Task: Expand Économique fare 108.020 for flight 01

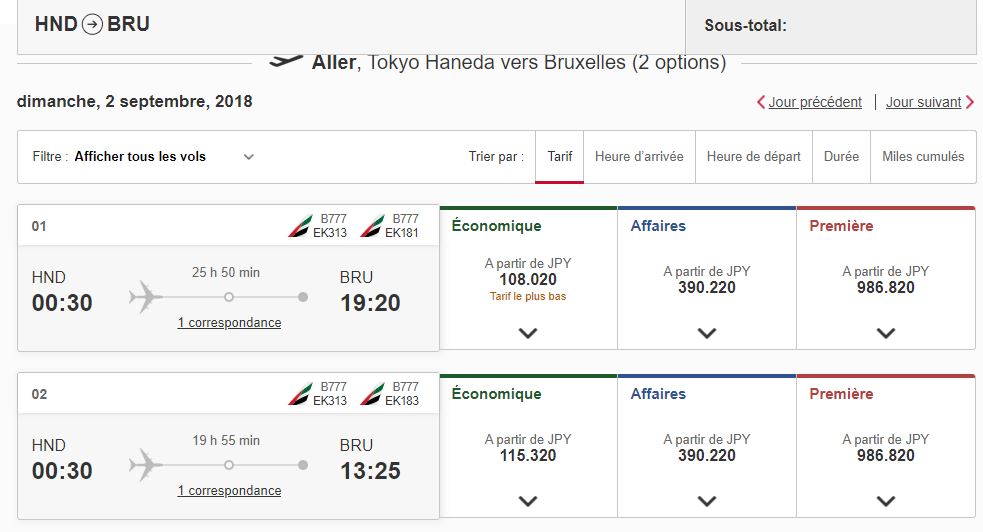Action: click(x=528, y=333)
